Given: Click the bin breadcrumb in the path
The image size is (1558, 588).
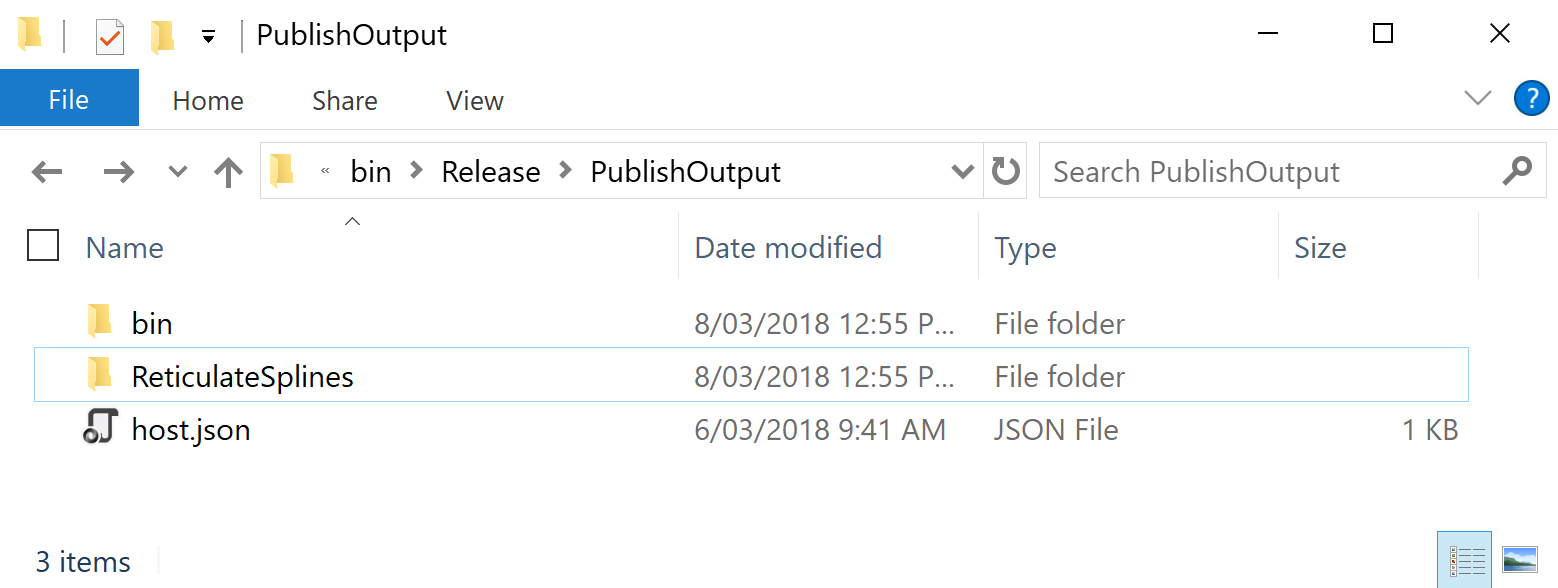Looking at the screenshot, I should point(370,171).
